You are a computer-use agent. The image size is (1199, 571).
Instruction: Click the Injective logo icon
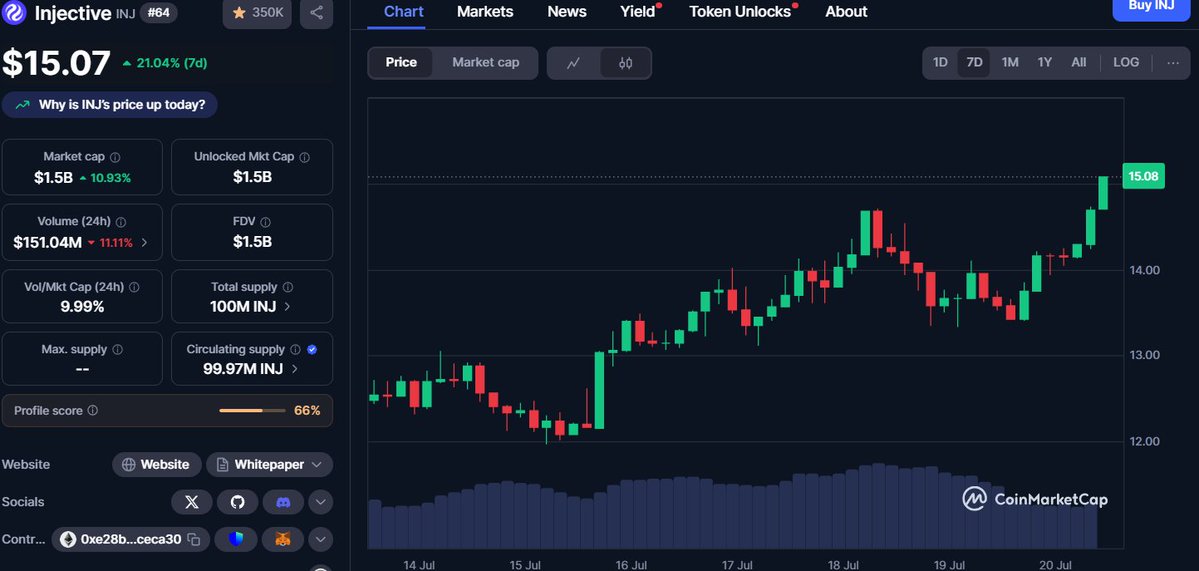[x=14, y=12]
